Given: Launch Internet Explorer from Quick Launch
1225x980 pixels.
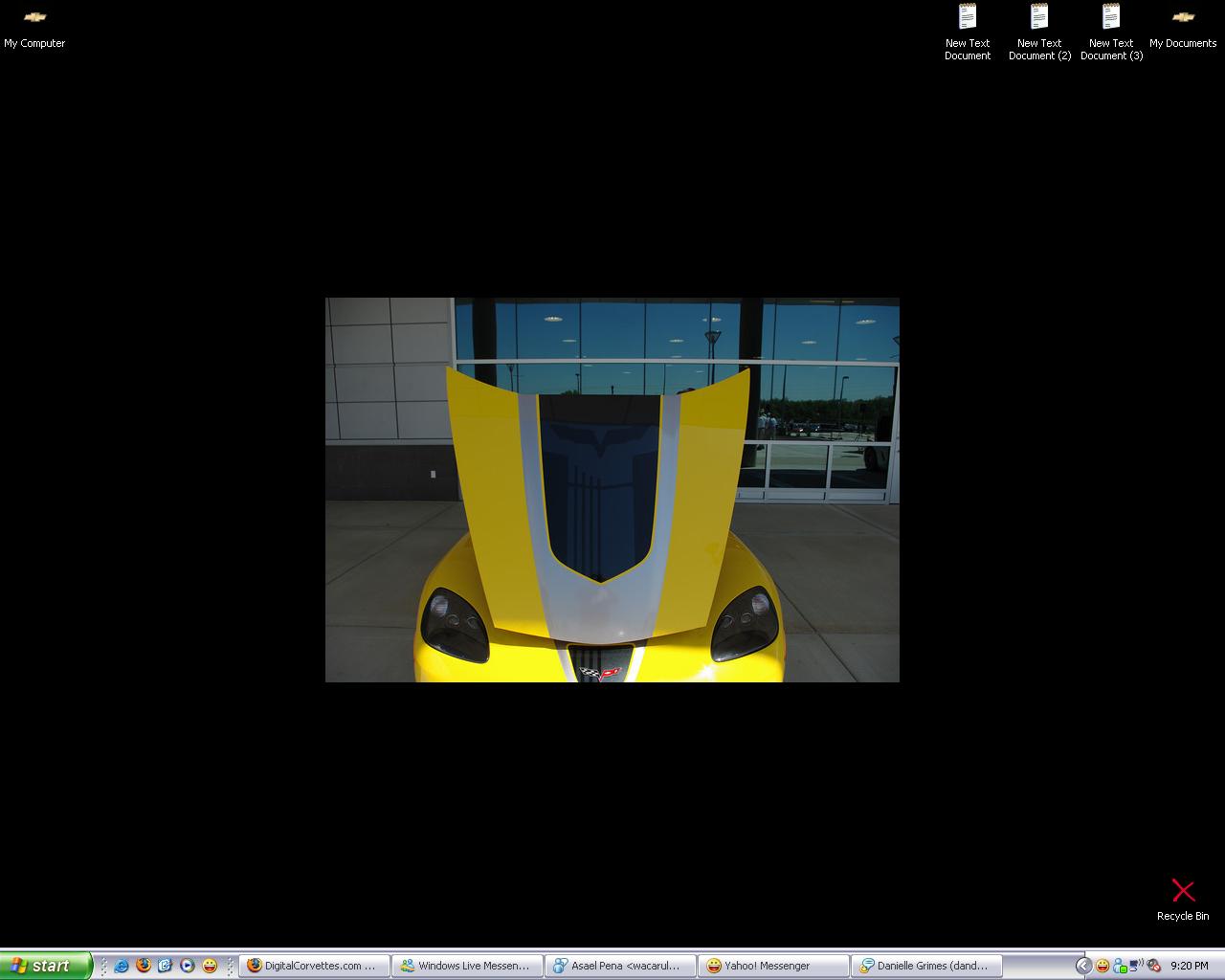Looking at the screenshot, I should (x=121, y=965).
